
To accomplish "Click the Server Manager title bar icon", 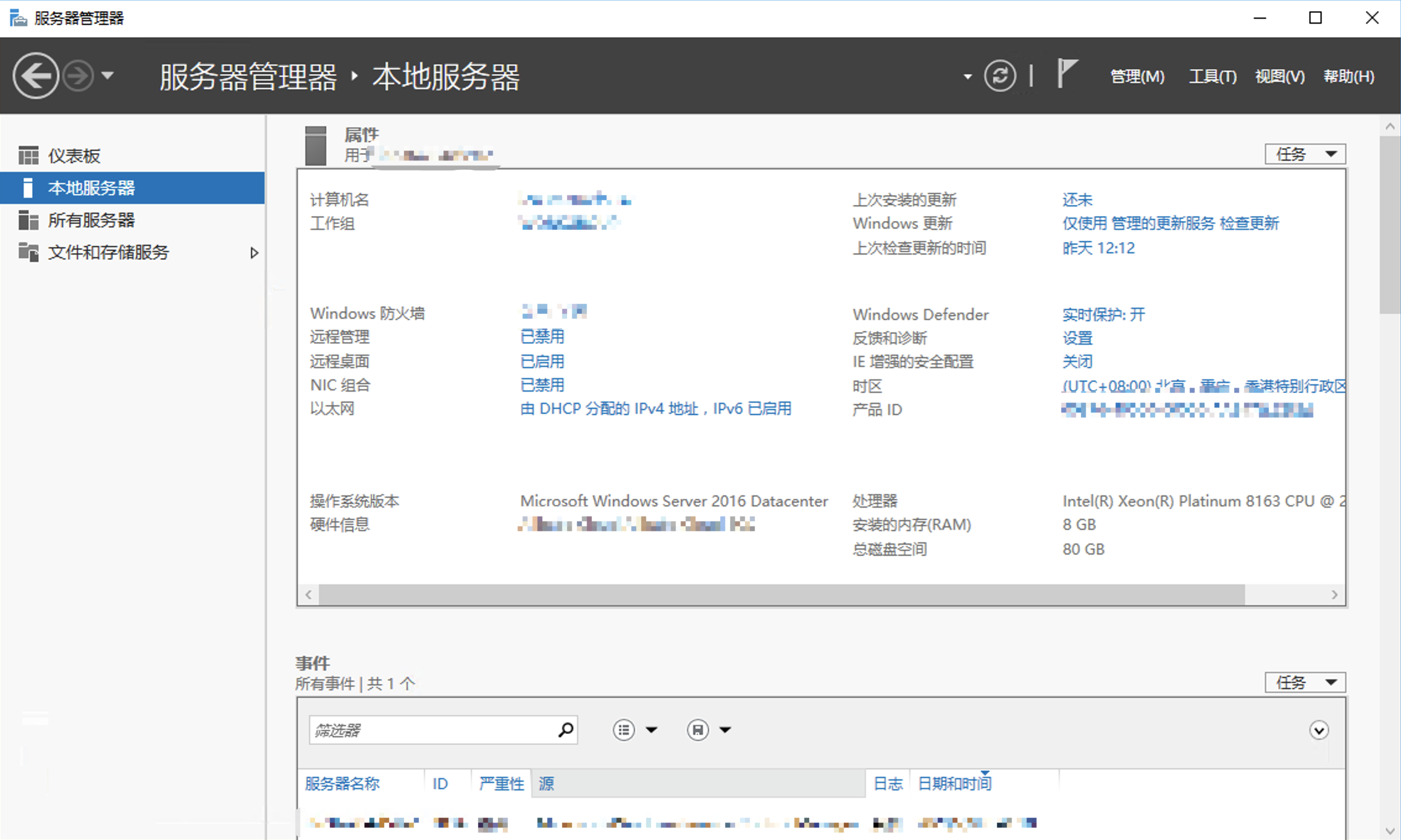I will 18,18.
